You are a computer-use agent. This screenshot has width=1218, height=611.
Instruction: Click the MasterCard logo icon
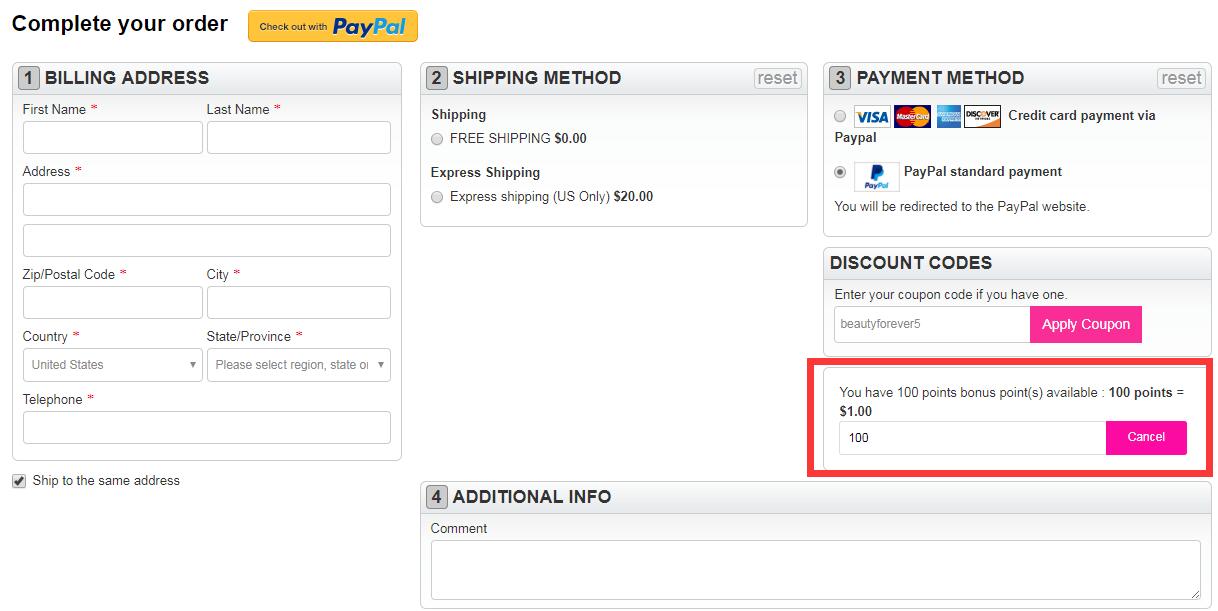(912, 117)
